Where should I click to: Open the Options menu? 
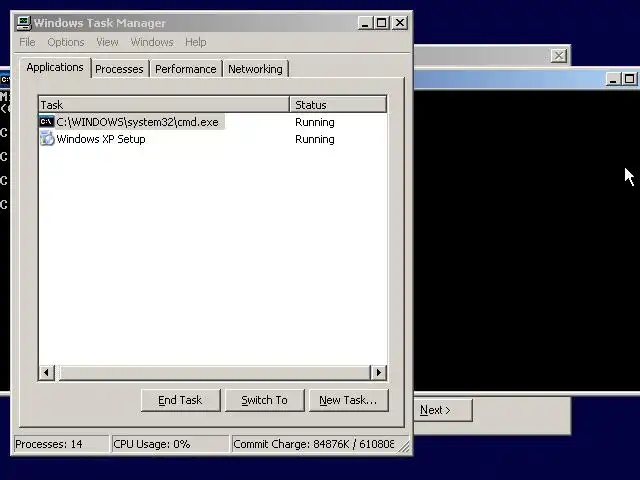coord(66,42)
